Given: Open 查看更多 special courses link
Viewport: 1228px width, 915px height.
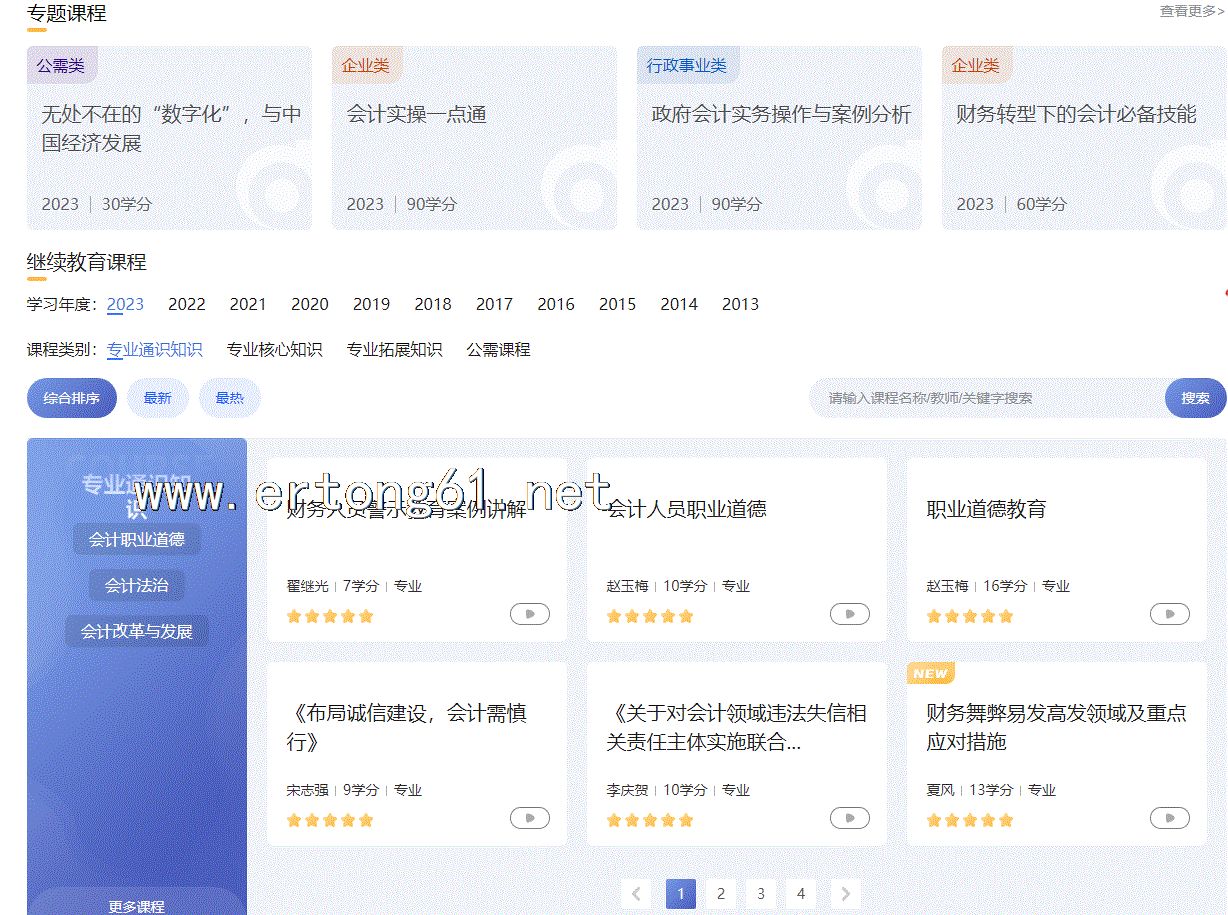Looking at the screenshot, I should click(x=1191, y=11).
